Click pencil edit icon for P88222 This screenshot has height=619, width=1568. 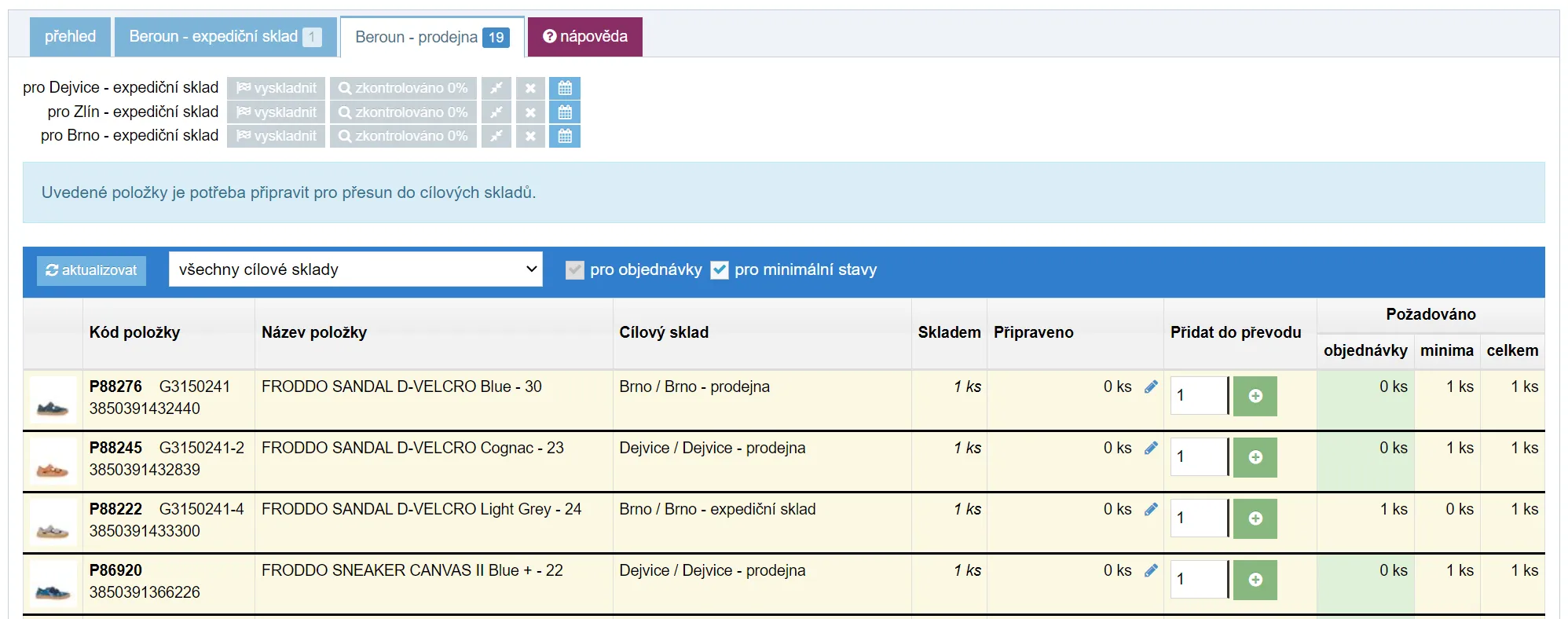tap(1151, 509)
